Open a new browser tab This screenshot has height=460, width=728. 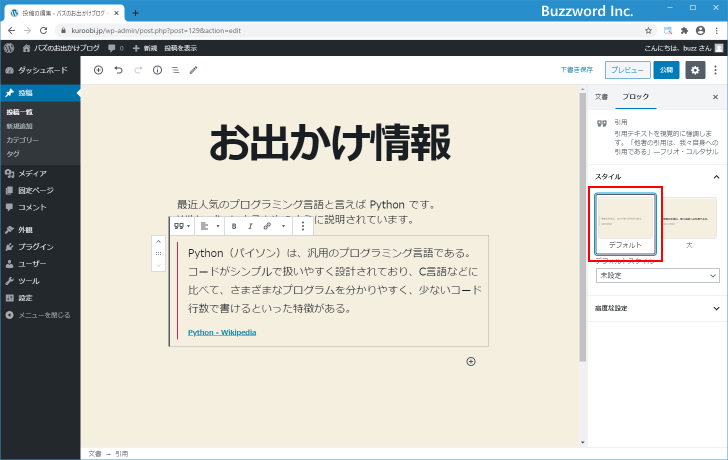(x=135, y=13)
